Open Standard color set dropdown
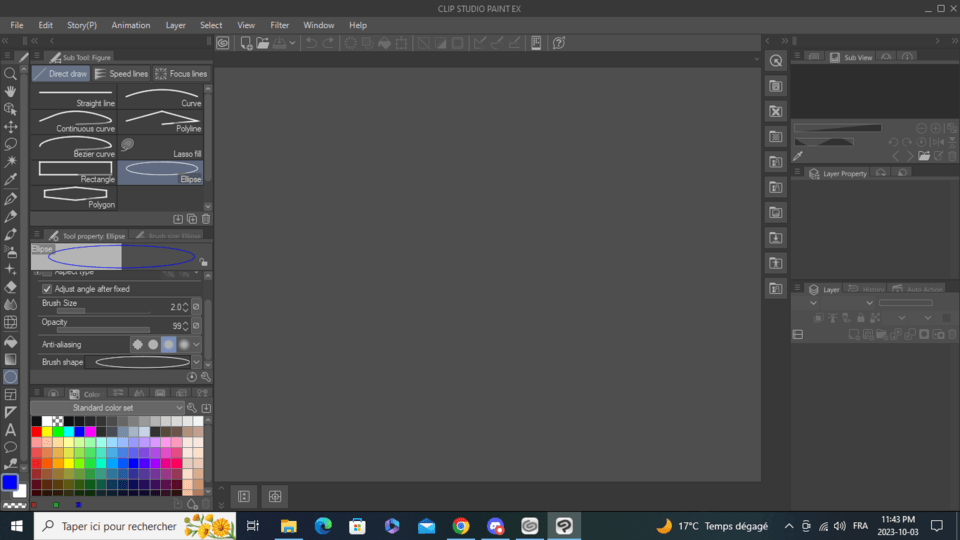This screenshot has height=540, width=960. [x=108, y=408]
